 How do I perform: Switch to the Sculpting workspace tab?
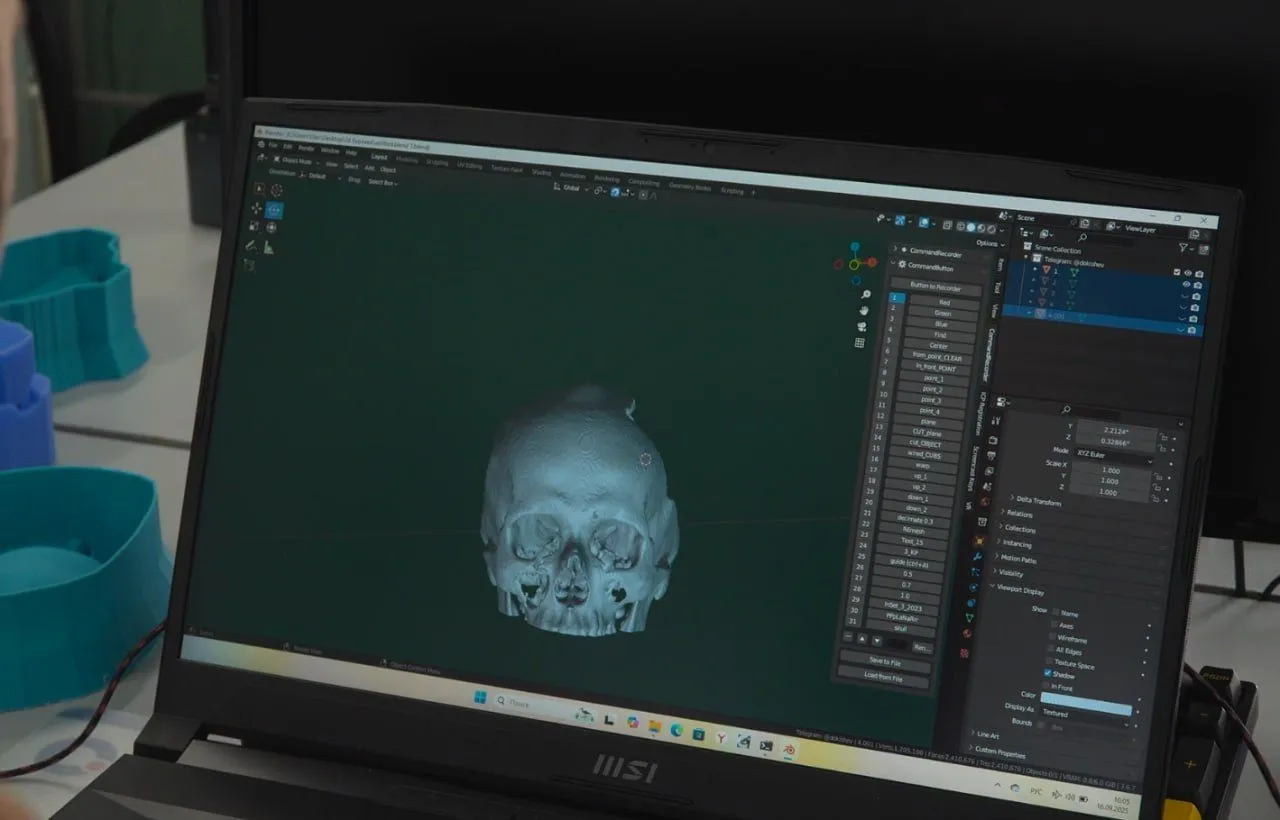click(437, 161)
